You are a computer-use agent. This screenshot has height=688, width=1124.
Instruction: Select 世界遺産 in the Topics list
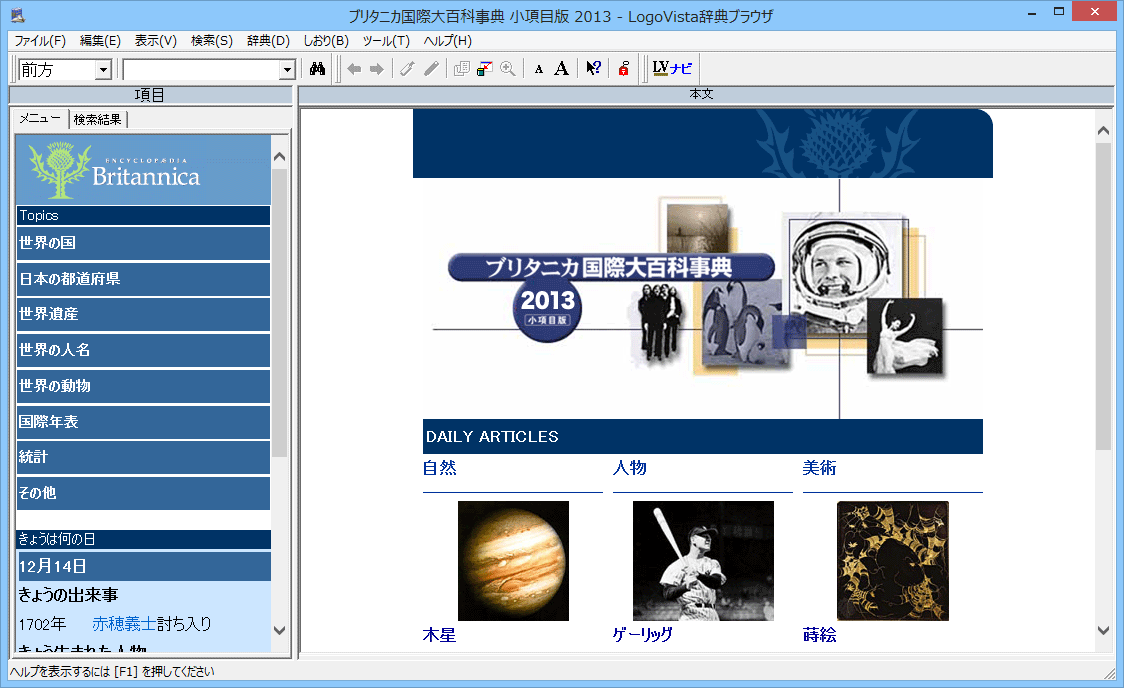(x=143, y=314)
